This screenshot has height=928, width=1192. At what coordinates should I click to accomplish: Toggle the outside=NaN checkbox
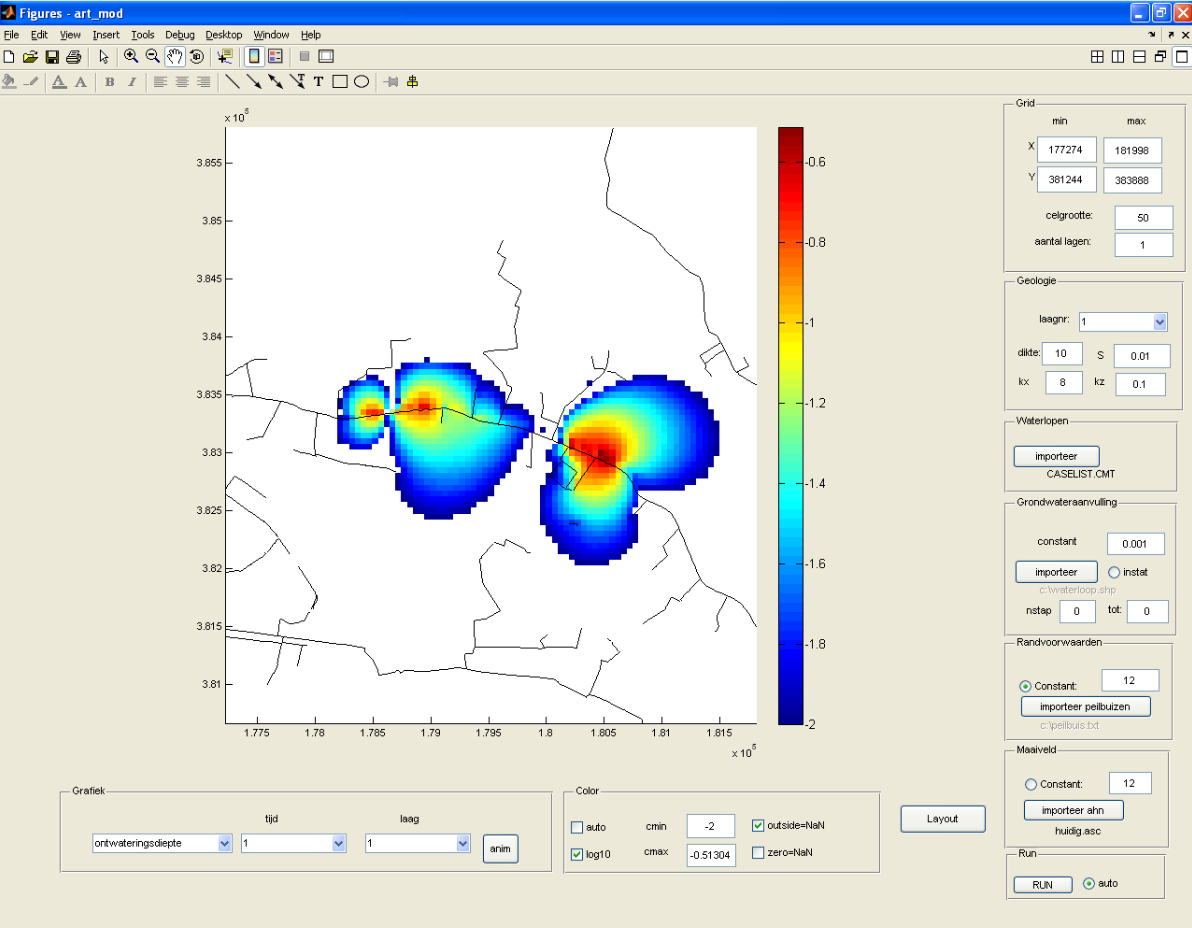[x=758, y=825]
